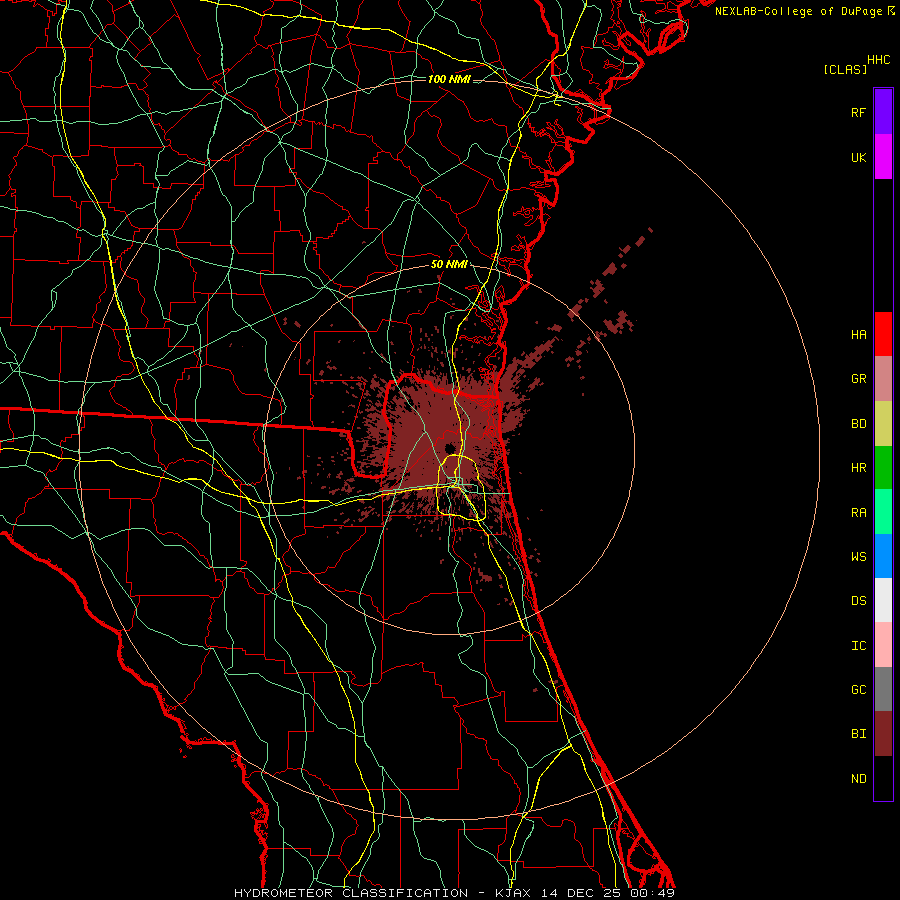
Task: Click the HA red legend swatch
Action: 883,334
